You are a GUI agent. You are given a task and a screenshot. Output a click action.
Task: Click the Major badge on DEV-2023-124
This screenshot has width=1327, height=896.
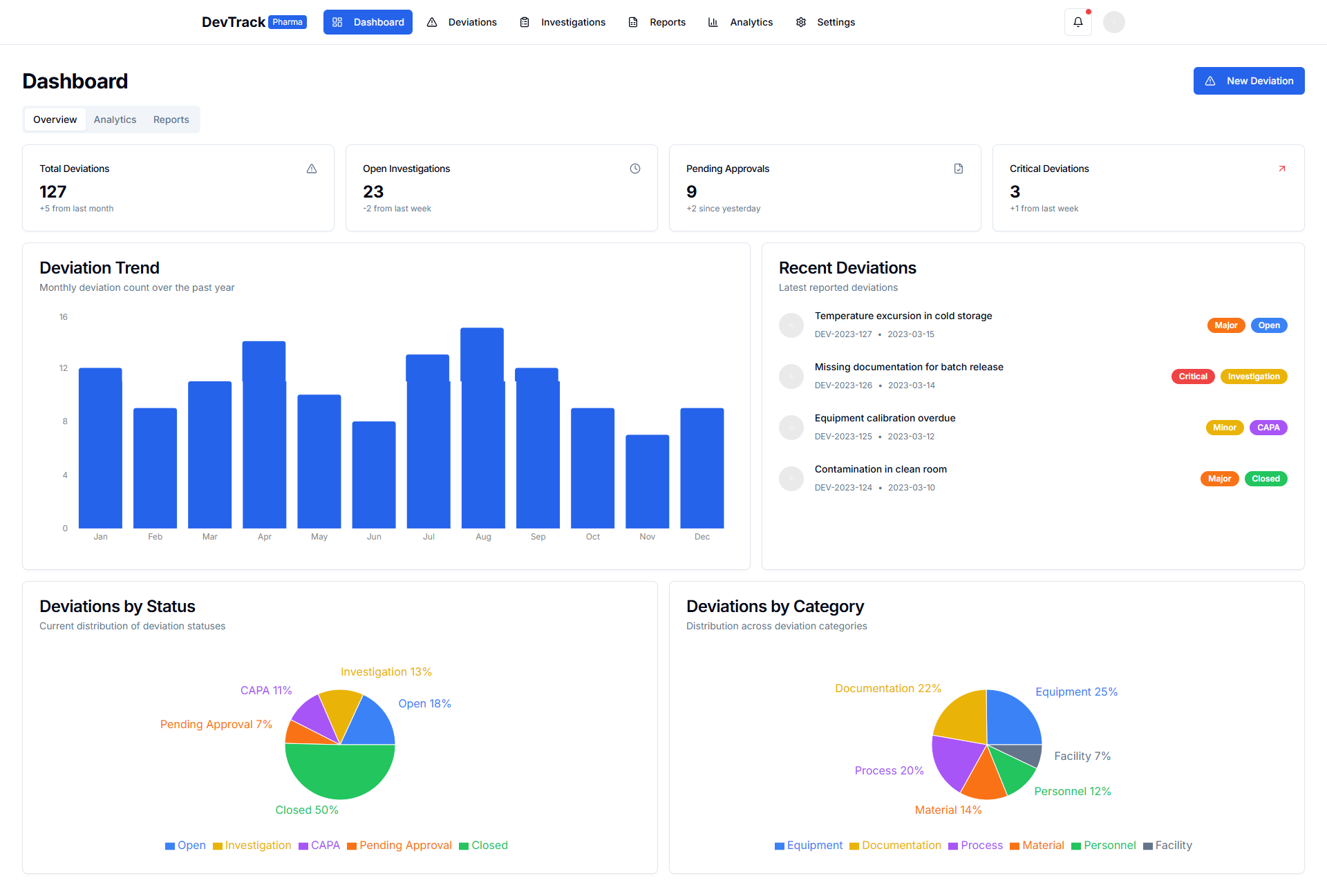pyautogui.click(x=1220, y=479)
